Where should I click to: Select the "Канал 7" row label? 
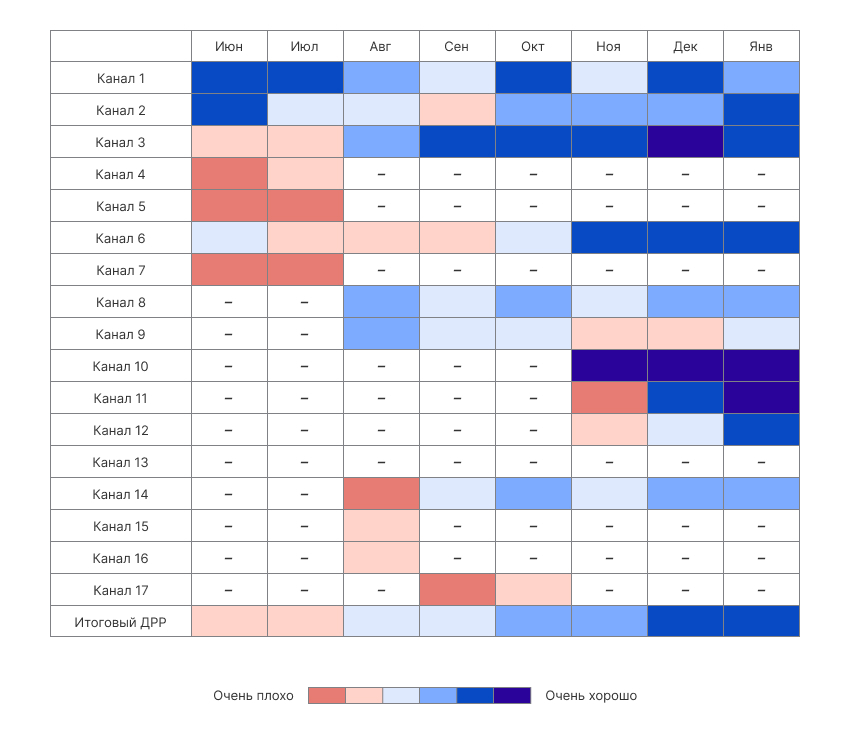click(121, 270)
